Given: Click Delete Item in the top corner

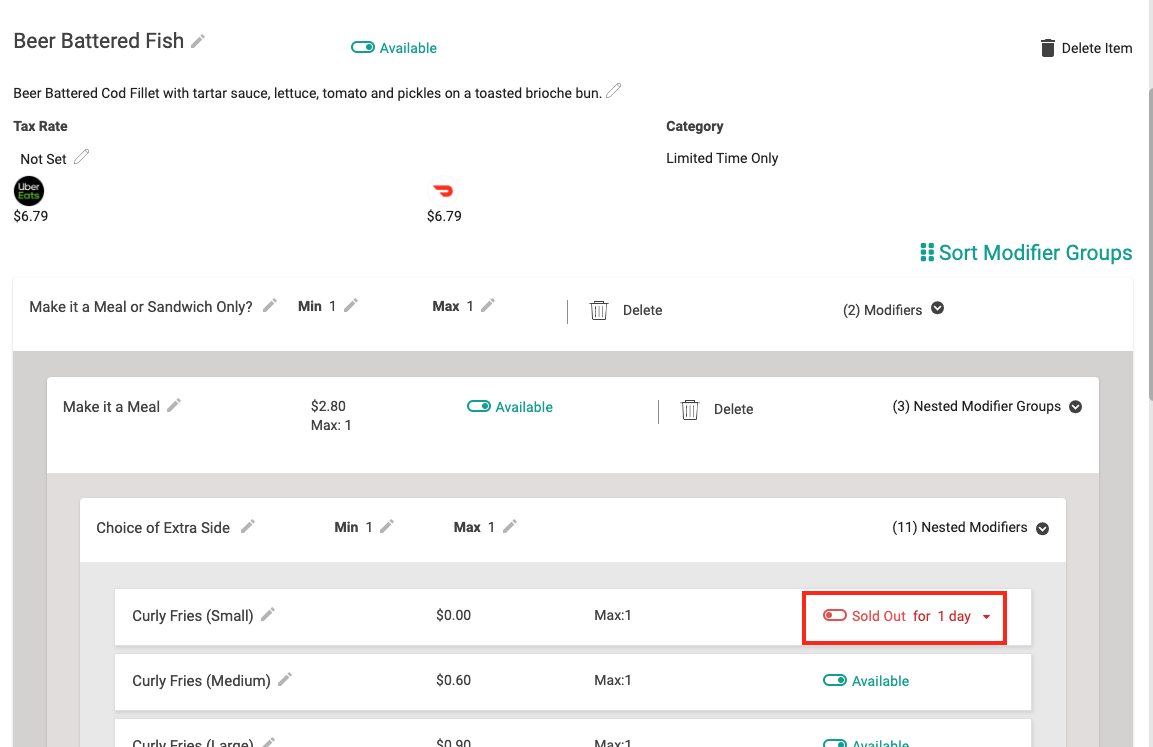Looking at the screenshot, I should [x=1086, y=47].
